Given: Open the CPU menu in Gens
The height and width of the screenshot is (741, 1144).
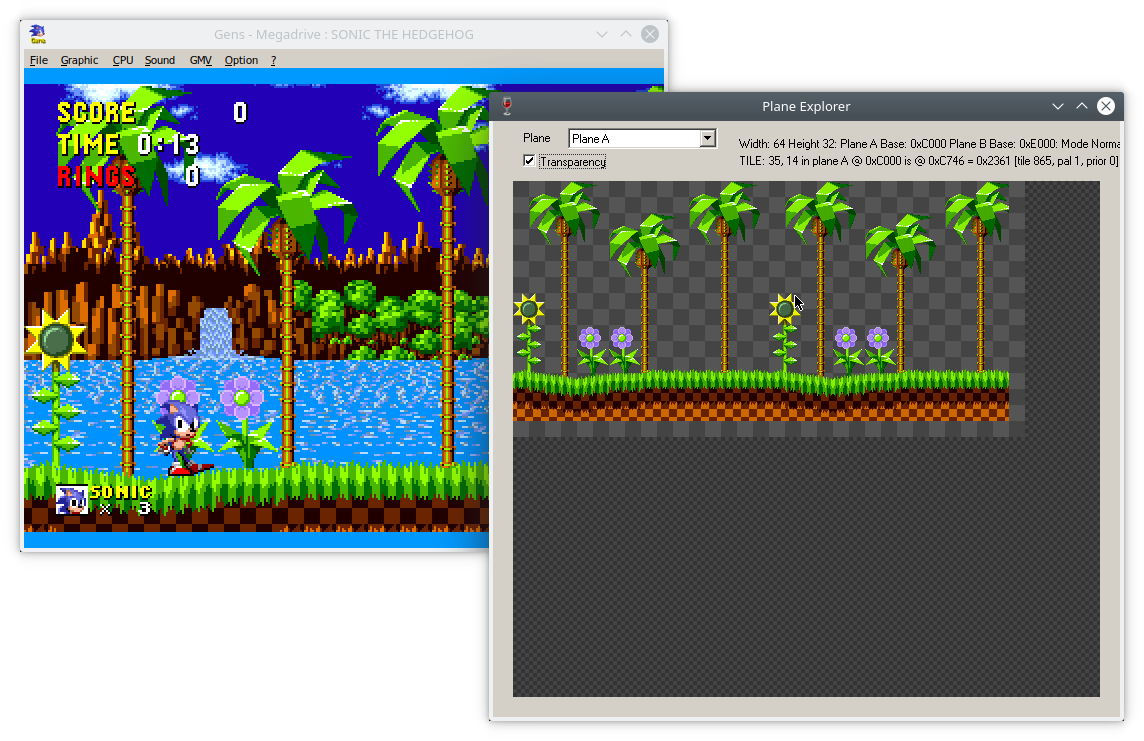Looking at the screenshot, I should click(x=123, y=60).
